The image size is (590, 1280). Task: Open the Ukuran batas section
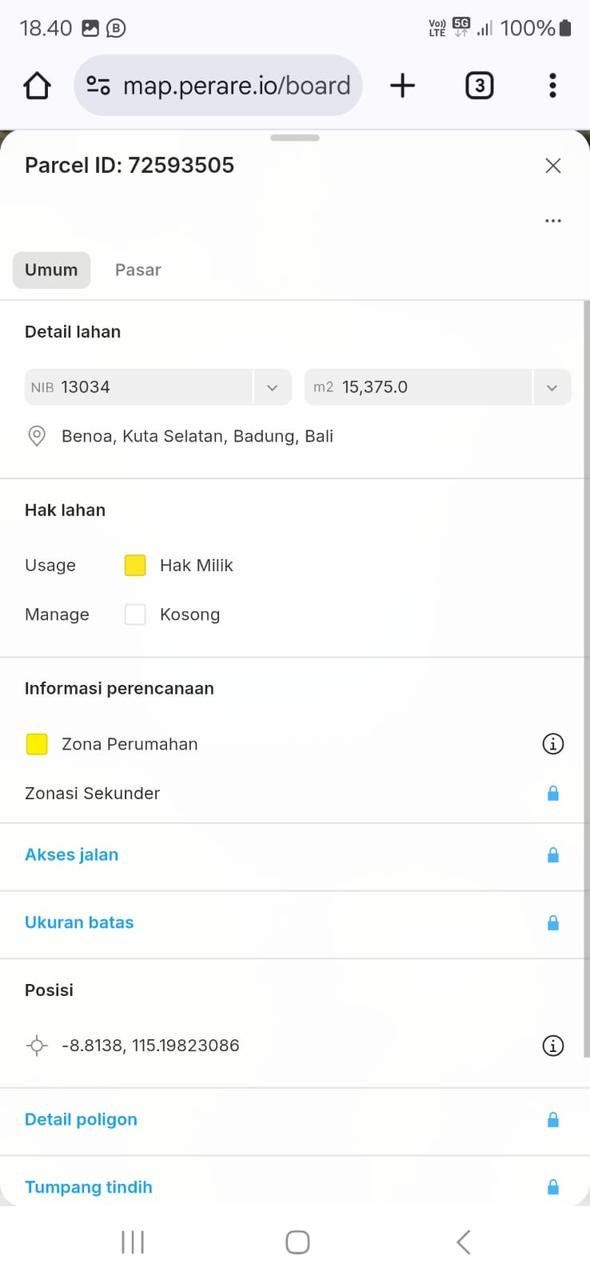295,923
